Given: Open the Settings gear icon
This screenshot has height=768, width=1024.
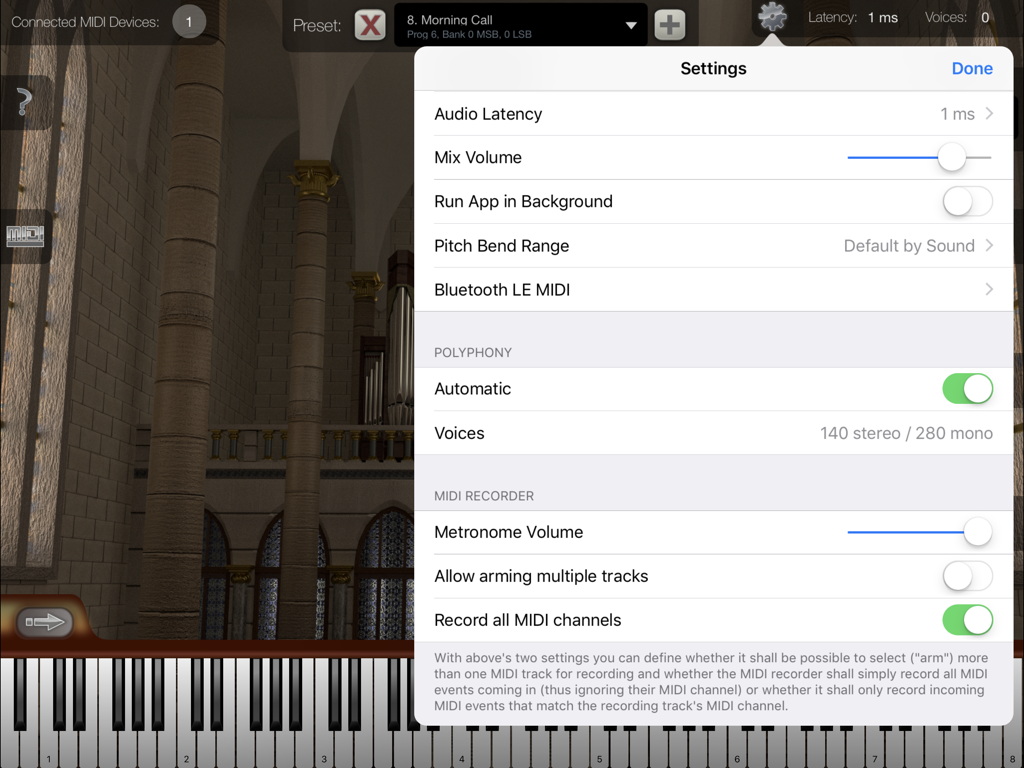Looking at the screenshot, I should 772,17.
